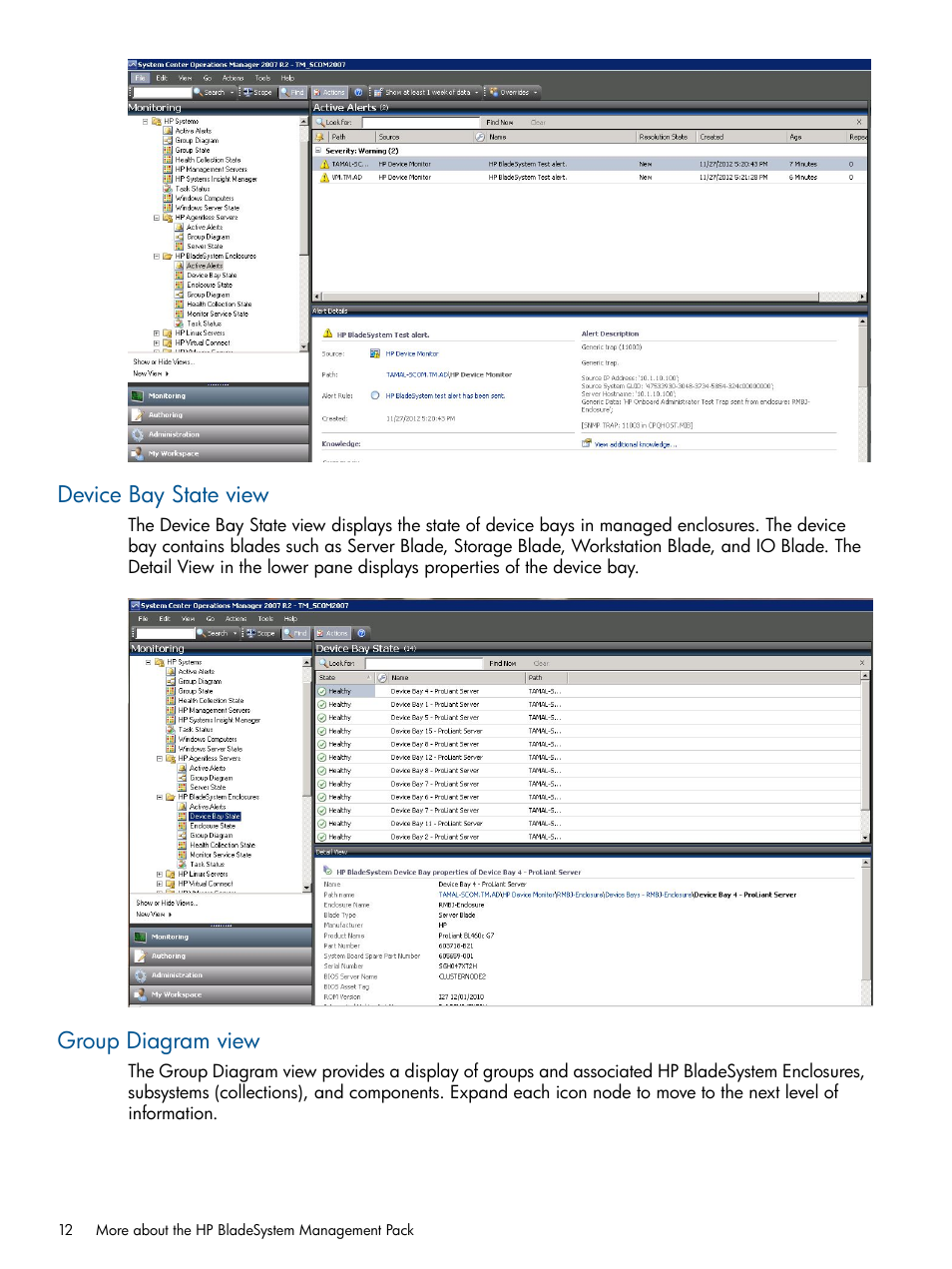Click Find Now in Device Bay State window
The width and height of the screenshot is (952, 1269).
[x=503, y=663]
